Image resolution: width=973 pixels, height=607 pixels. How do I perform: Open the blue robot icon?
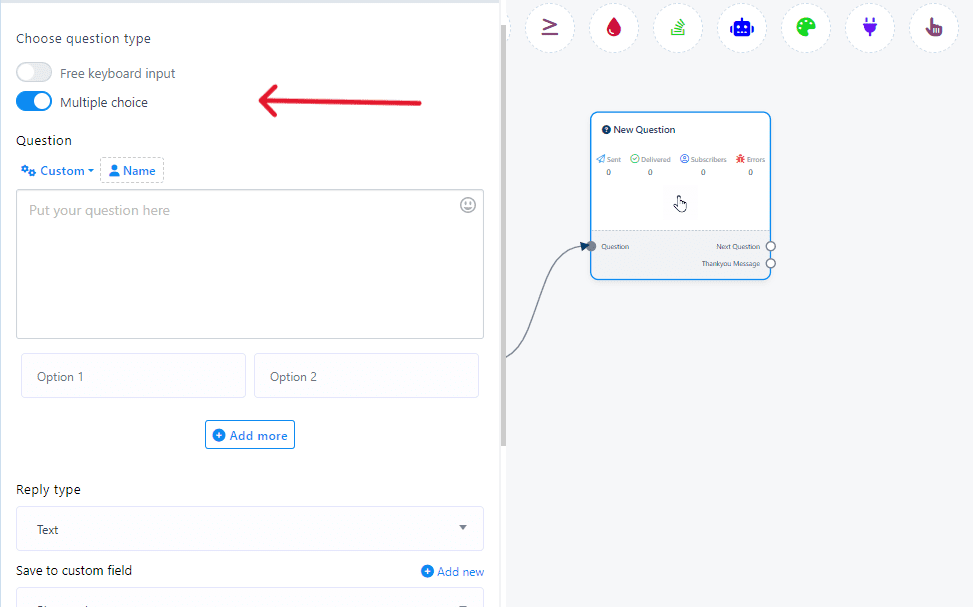741,28
